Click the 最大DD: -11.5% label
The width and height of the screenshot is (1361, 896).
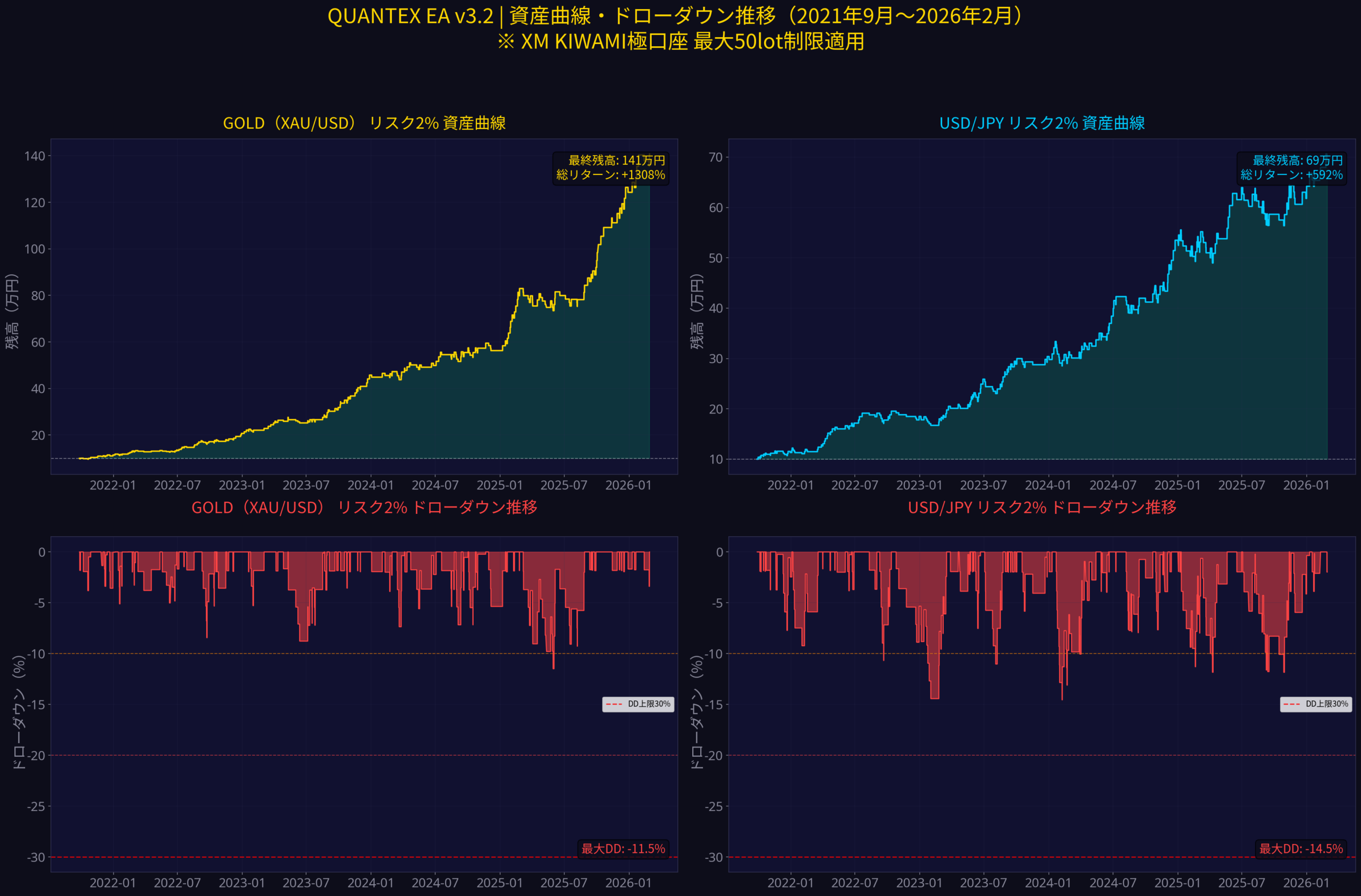623,849
